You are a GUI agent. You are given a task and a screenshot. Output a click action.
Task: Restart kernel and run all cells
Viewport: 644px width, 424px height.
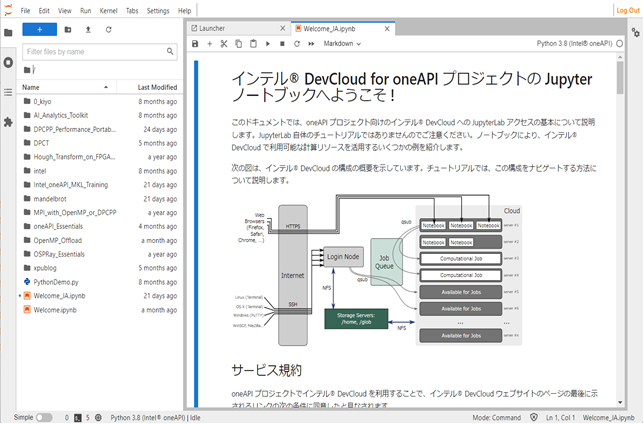coord(311,44)
